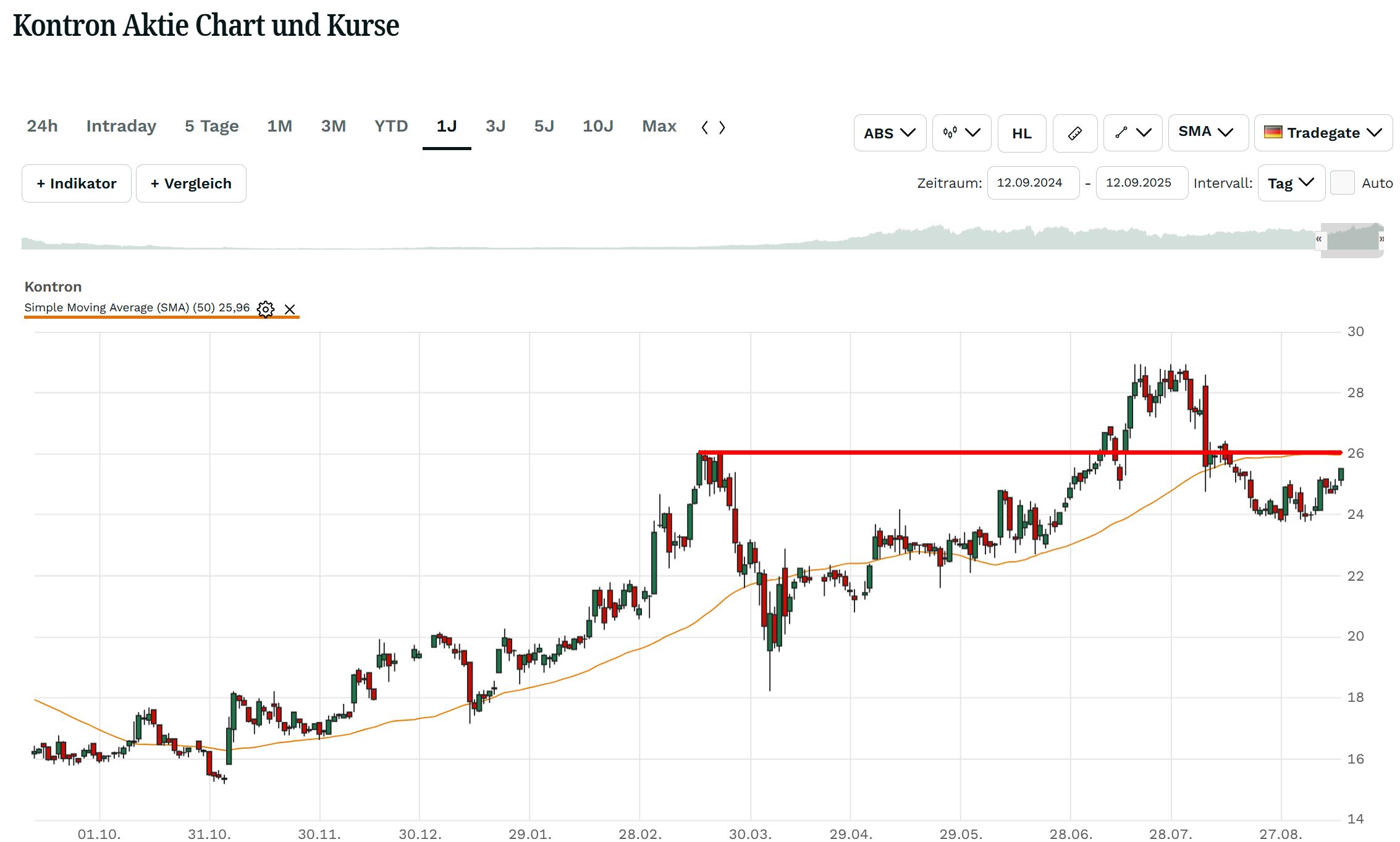
Task: Click end date field 12.09.2025
Action: [x=1142, y=183]
